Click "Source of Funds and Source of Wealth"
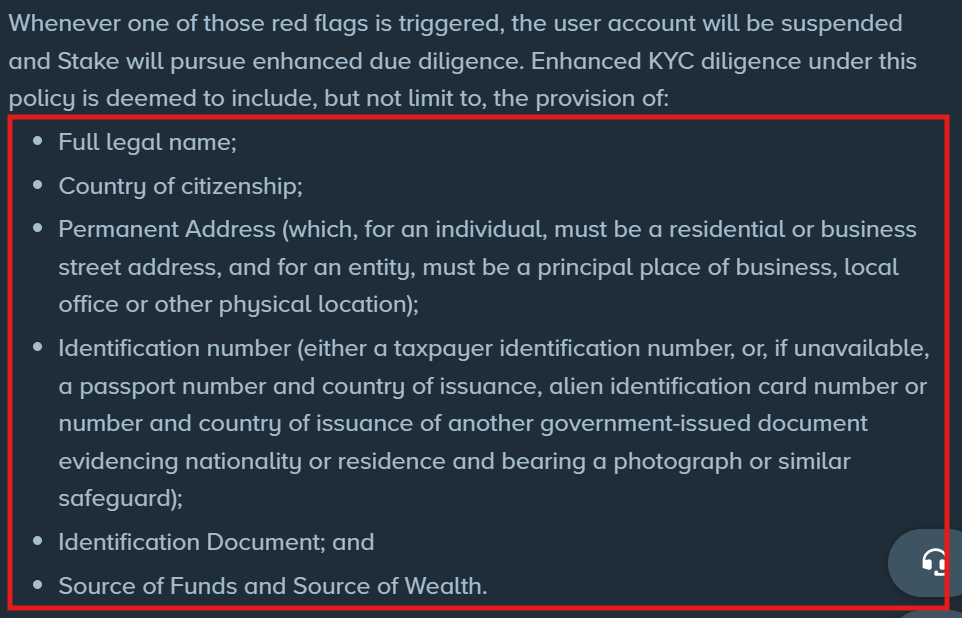This screenshot has width=962, height=618. (272, 586)
